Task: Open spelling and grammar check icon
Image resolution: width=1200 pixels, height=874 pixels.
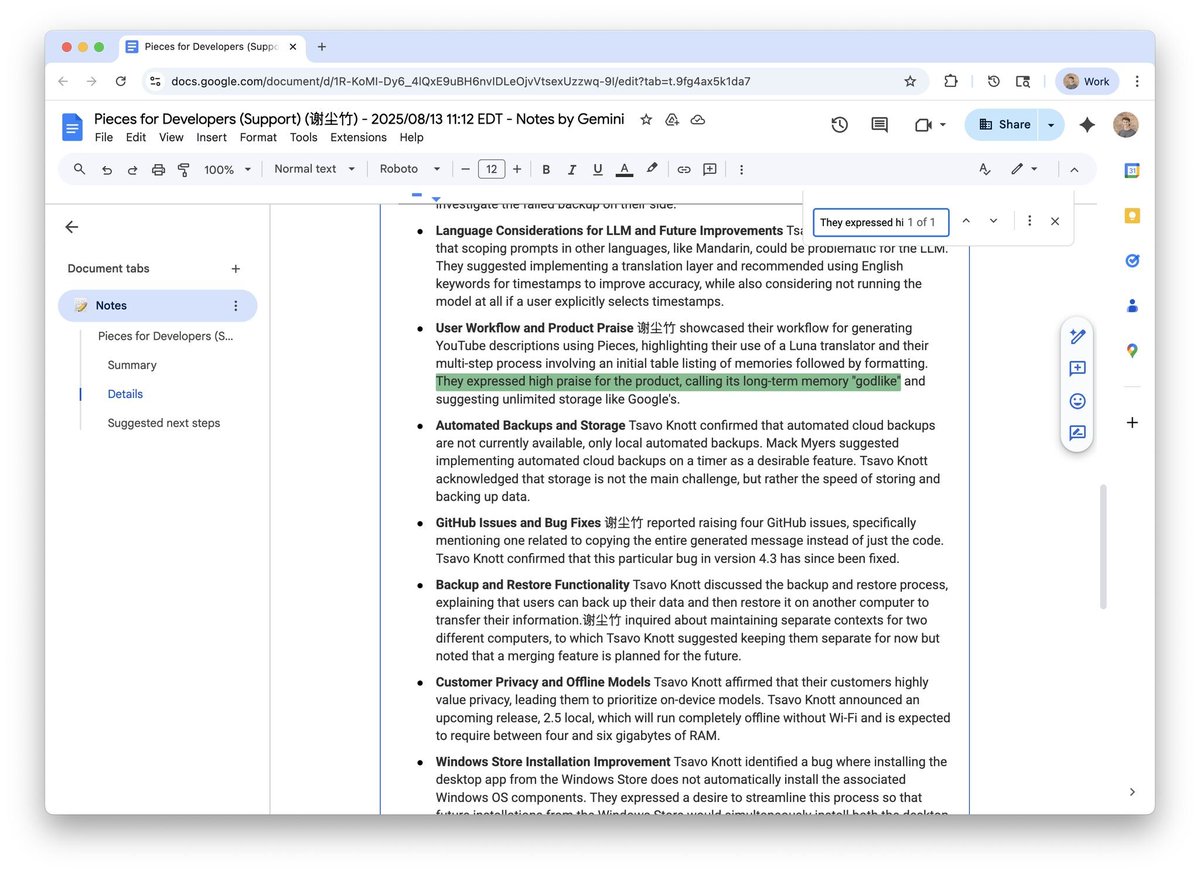Action: tap(985, 170)
